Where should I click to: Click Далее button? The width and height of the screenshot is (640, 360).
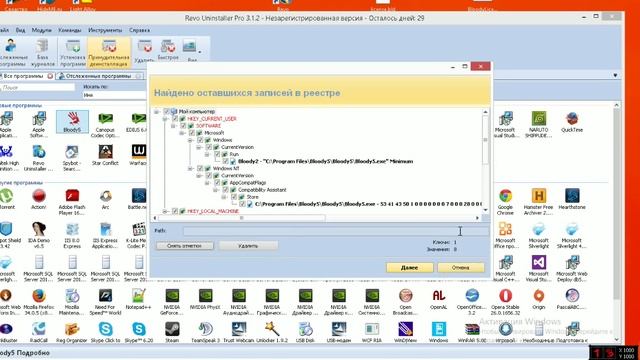pos(409,268)
